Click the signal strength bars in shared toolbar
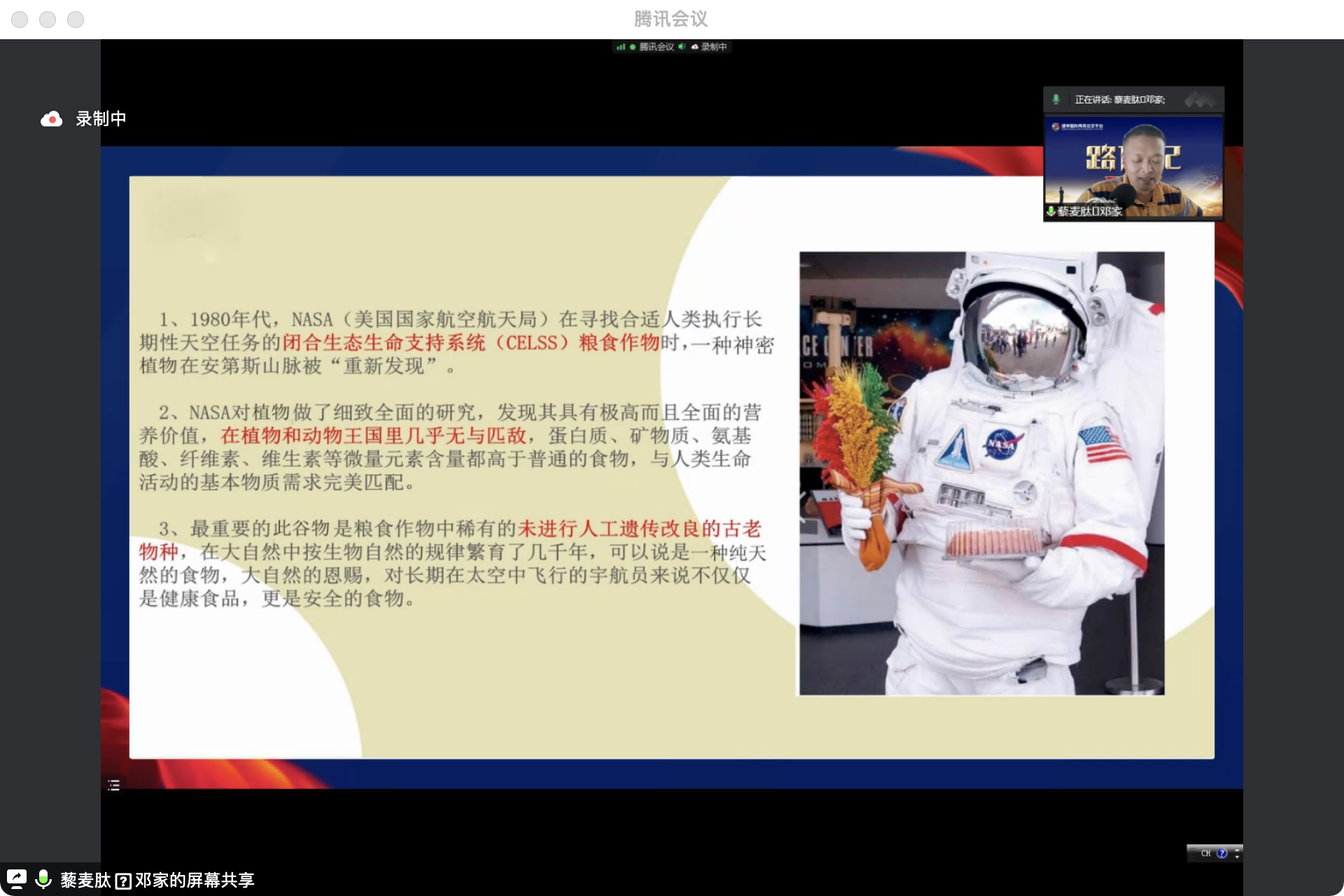This screenshot has height=896, width=1344. [620, 47]
